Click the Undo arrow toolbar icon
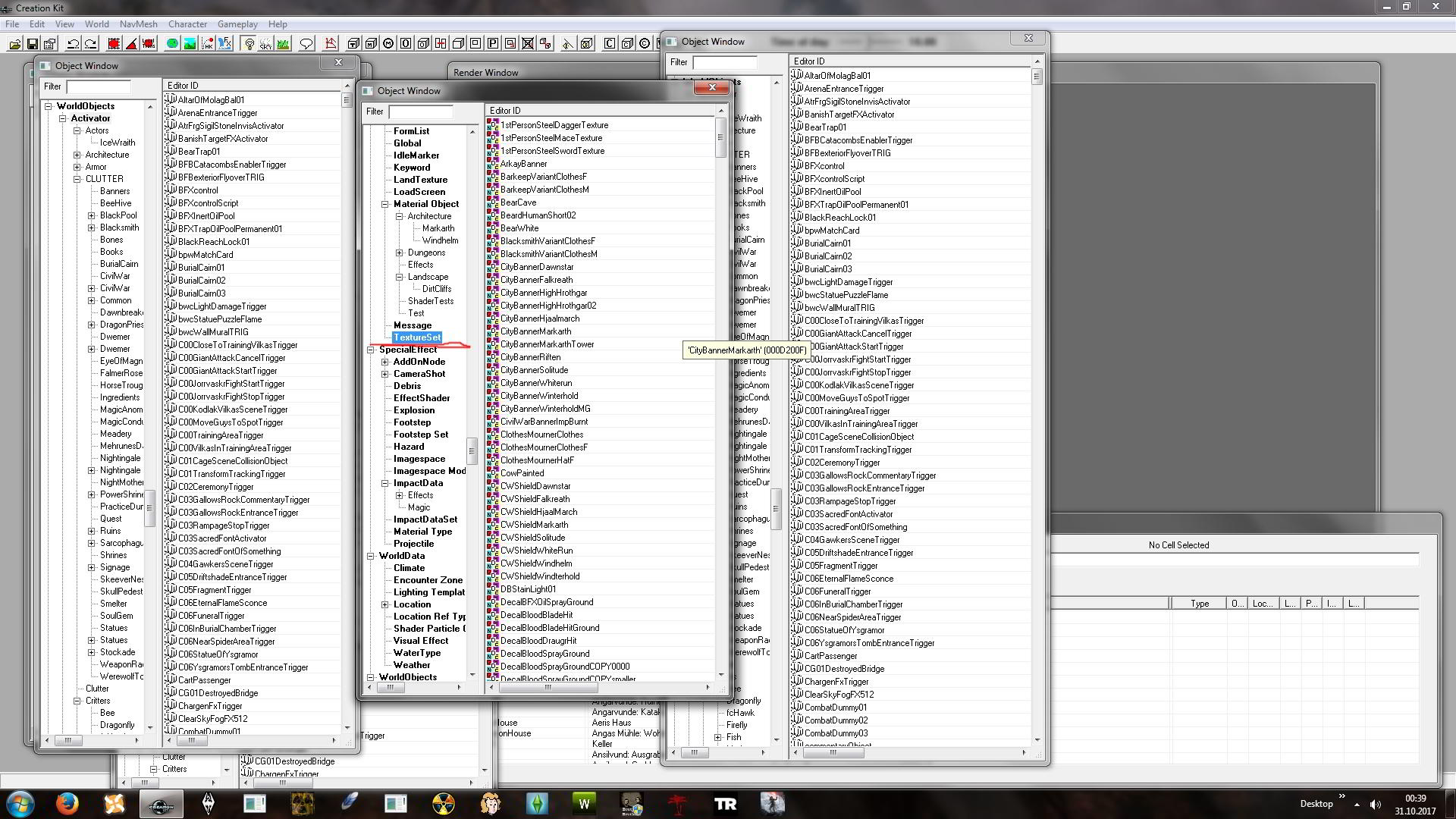Image resolution: width=1456 pixels, height=819 pixels. (x=74, y=44)
